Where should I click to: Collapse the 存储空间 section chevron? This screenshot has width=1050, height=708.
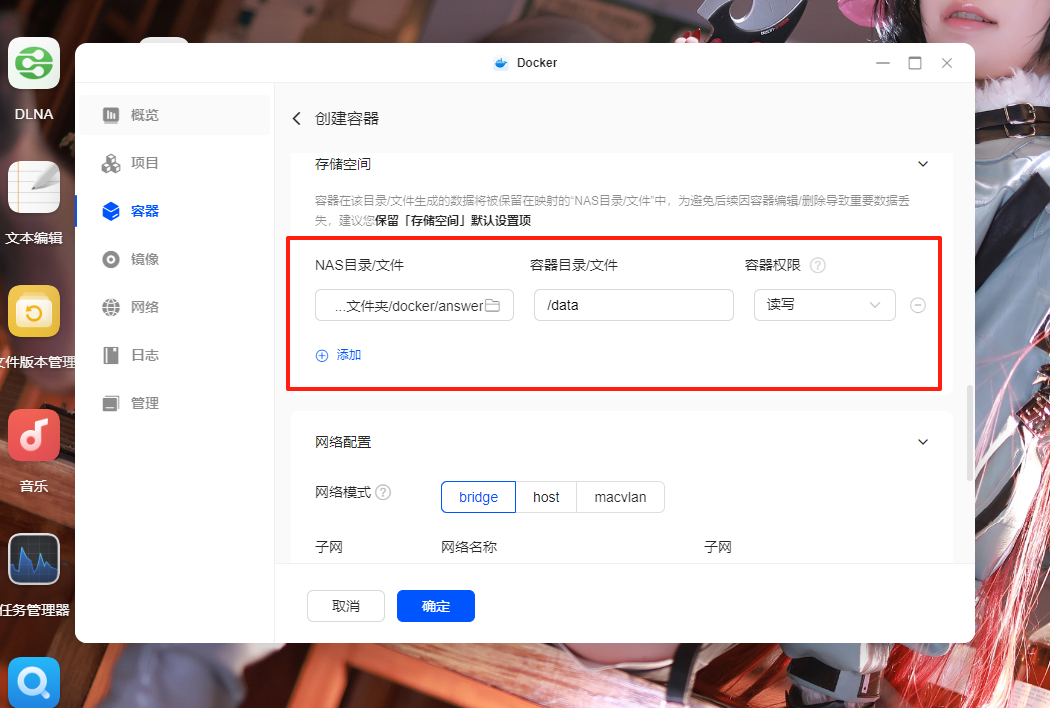pyautogui.click(x=923, y=164)
